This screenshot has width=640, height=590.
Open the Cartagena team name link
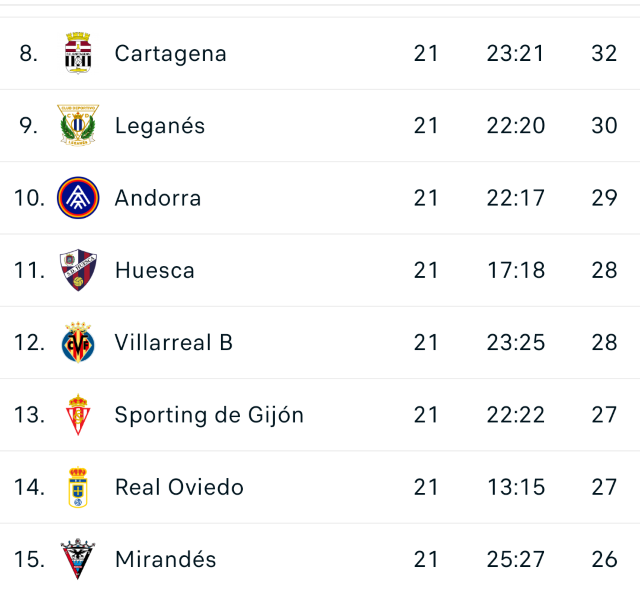[x=171, y=53]
